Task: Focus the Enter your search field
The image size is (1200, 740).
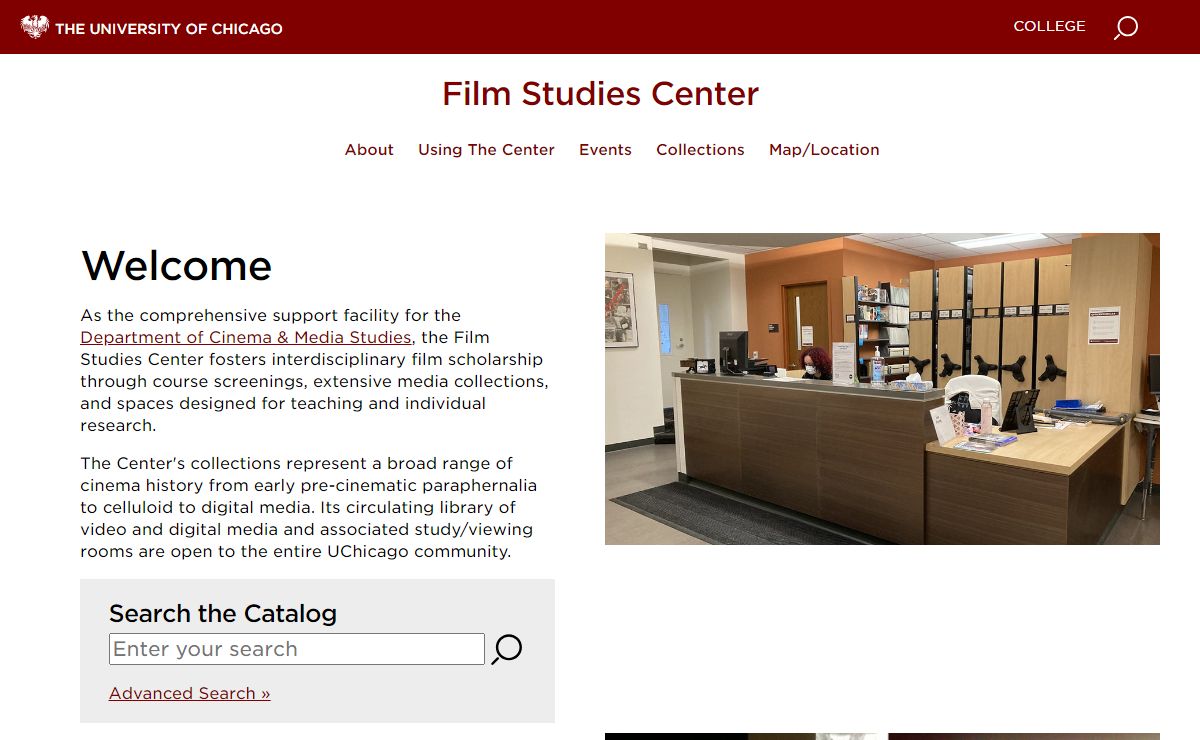Action: point(297,649)
